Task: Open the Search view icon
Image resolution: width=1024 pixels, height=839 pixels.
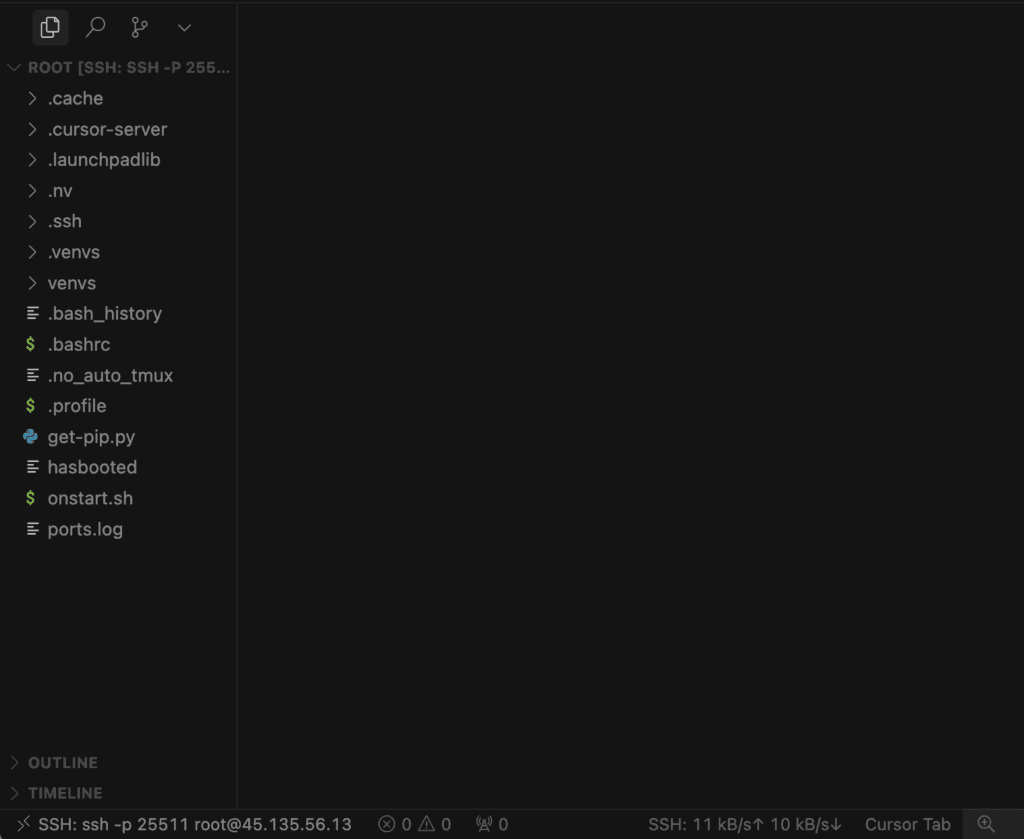Action: 95,27
